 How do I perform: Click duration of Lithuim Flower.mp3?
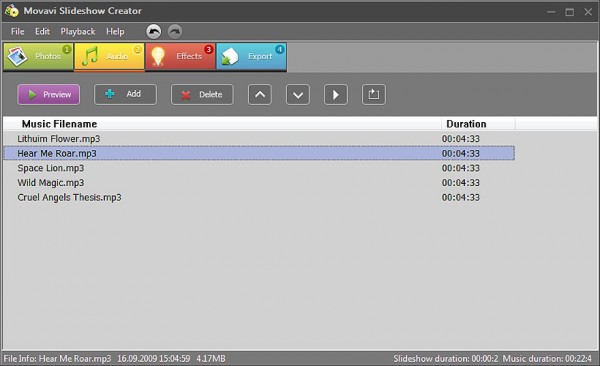coord(461,139)
